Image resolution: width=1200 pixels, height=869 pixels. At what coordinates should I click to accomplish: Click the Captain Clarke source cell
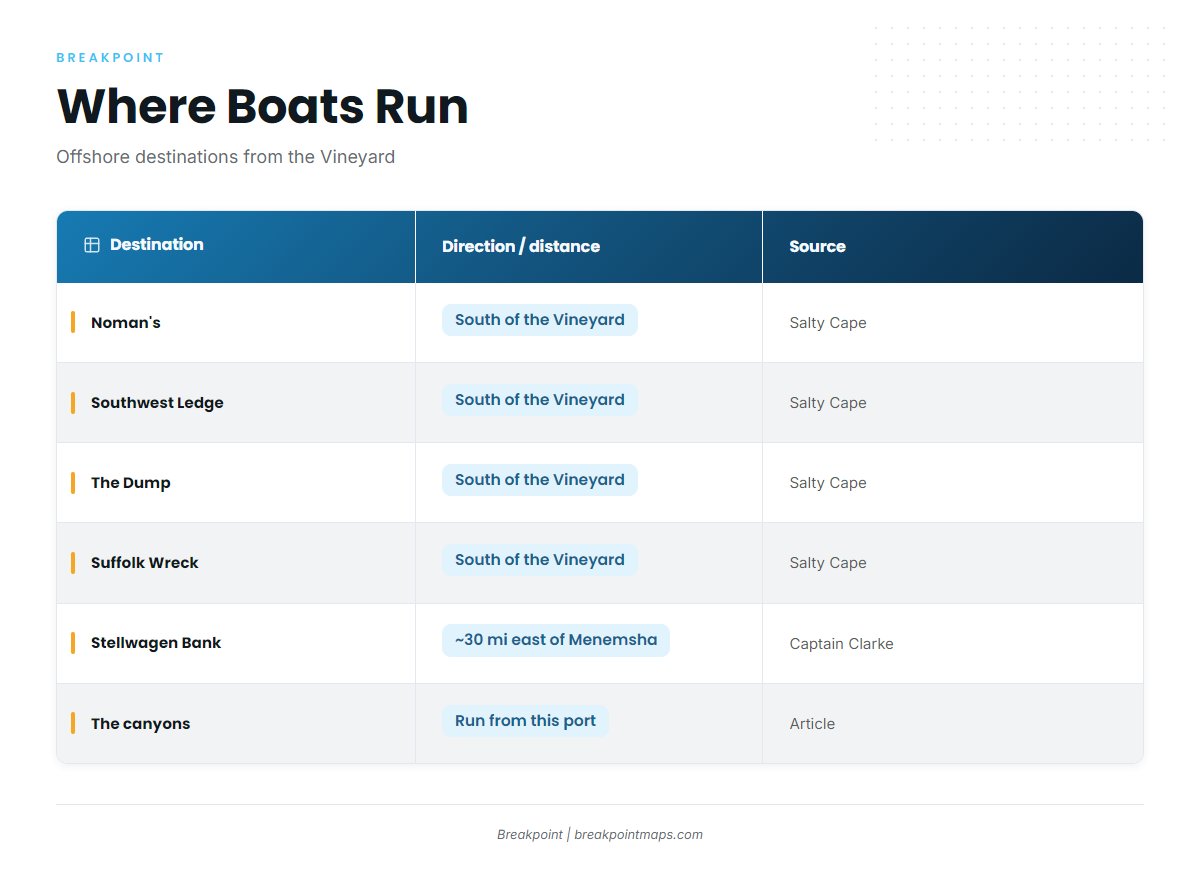point(953,644)
